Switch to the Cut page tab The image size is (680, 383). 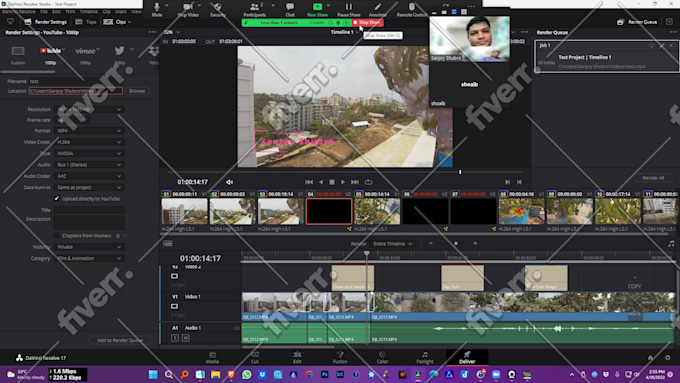255,358
